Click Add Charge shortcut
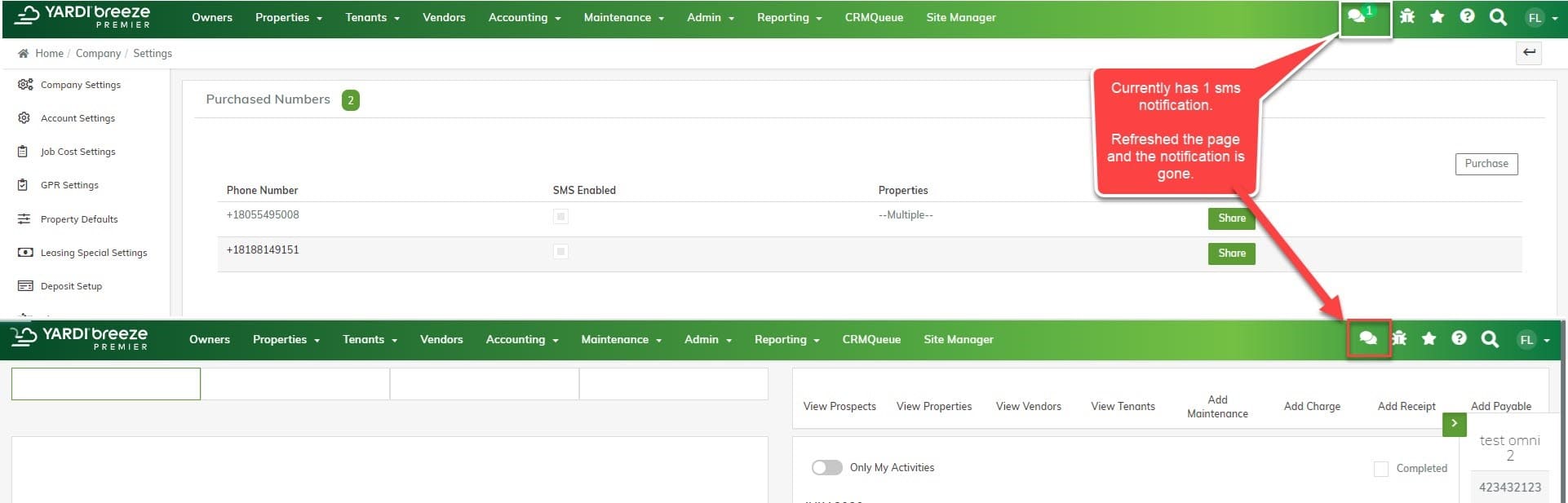The height and width of the screenshot is (503, 1568). point(1312,406)
